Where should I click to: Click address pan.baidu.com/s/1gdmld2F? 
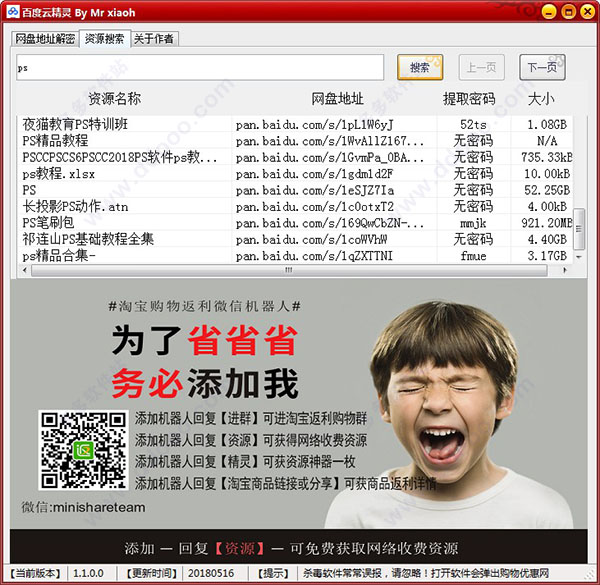(315, 174)
